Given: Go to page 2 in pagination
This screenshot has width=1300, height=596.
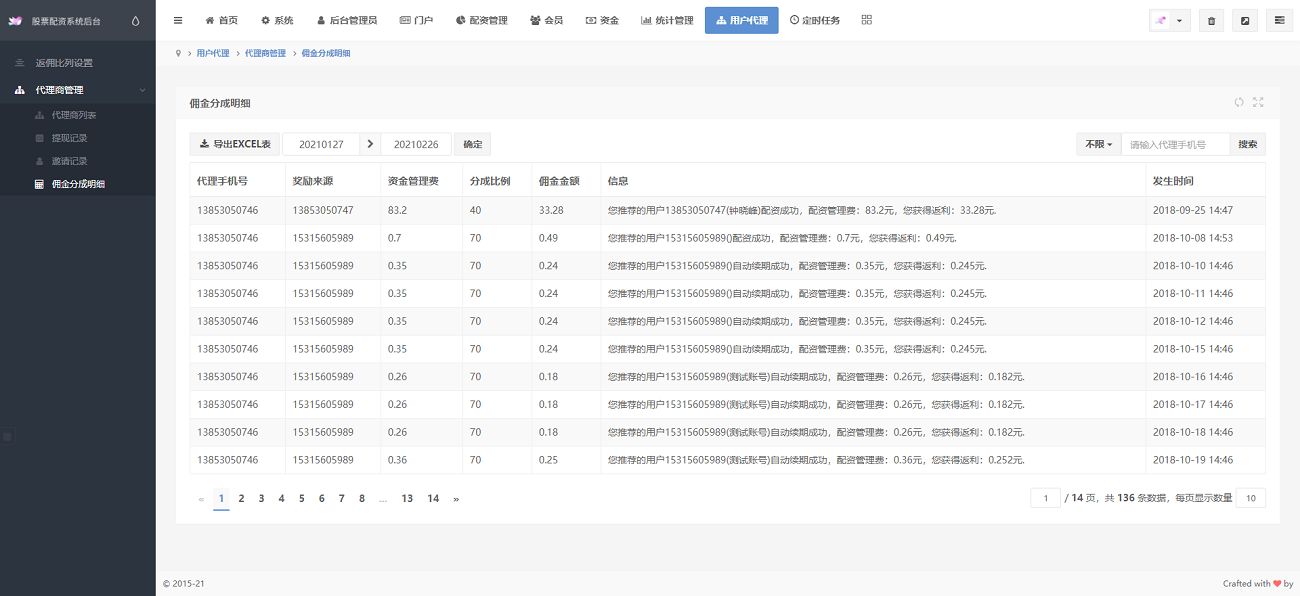Looking at the screenshot, I should (241, 498).
